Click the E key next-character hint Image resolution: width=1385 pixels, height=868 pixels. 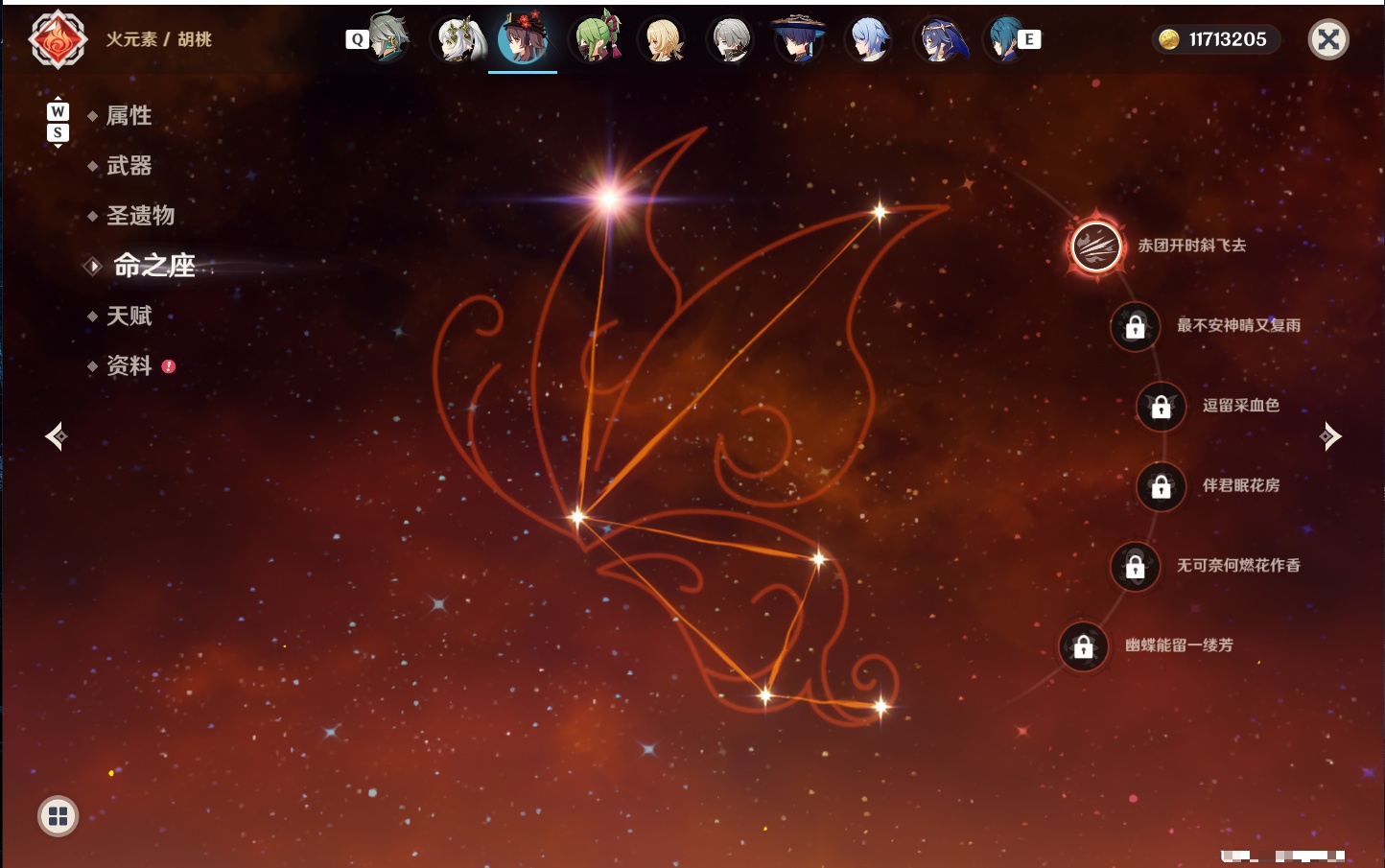pos(1029,39)
